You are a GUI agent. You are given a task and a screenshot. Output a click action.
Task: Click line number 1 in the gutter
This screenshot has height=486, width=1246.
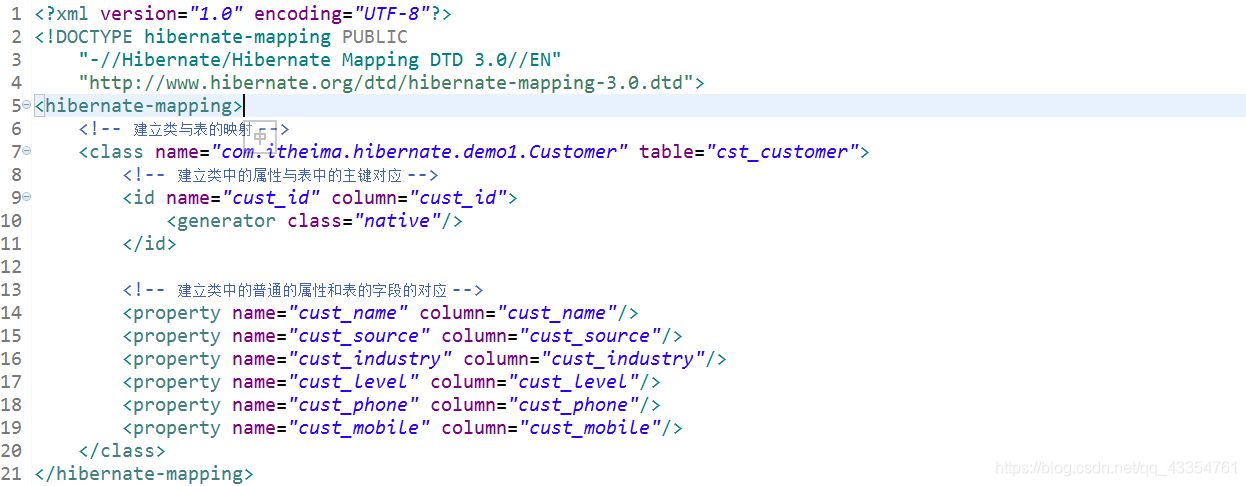click(16, 14)
